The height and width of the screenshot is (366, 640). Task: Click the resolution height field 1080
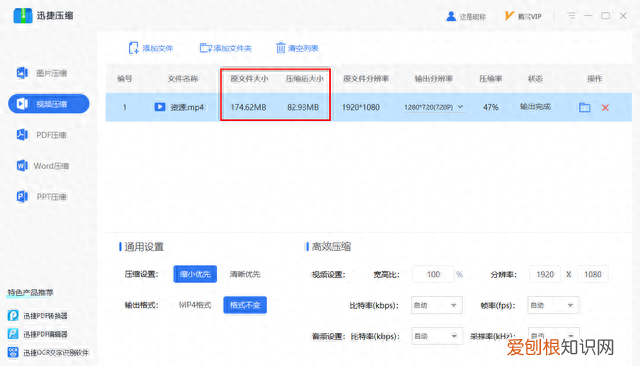click(593, 274)
